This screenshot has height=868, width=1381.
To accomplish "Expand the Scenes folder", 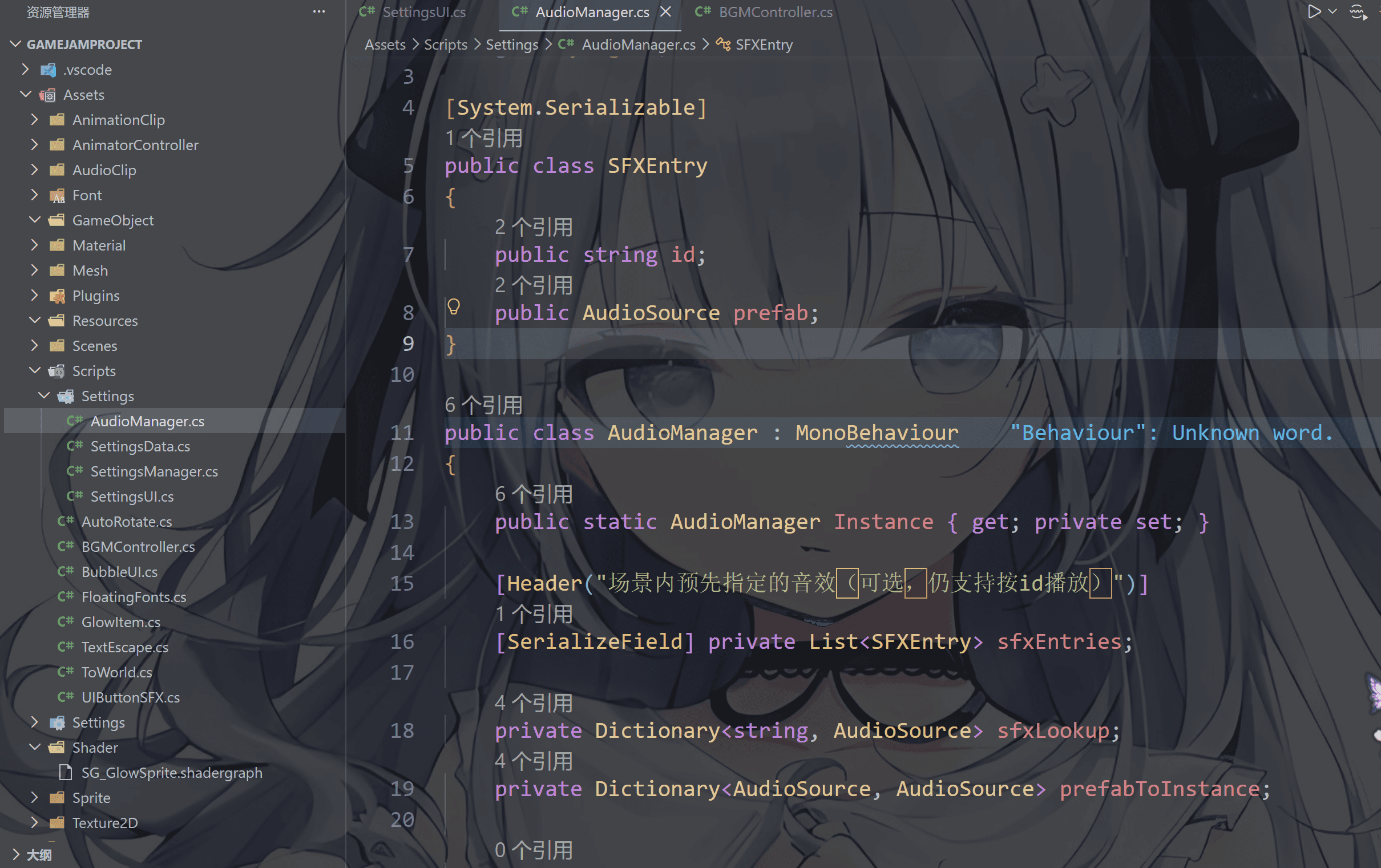I will pyautogui.click(x=34, y=345).
